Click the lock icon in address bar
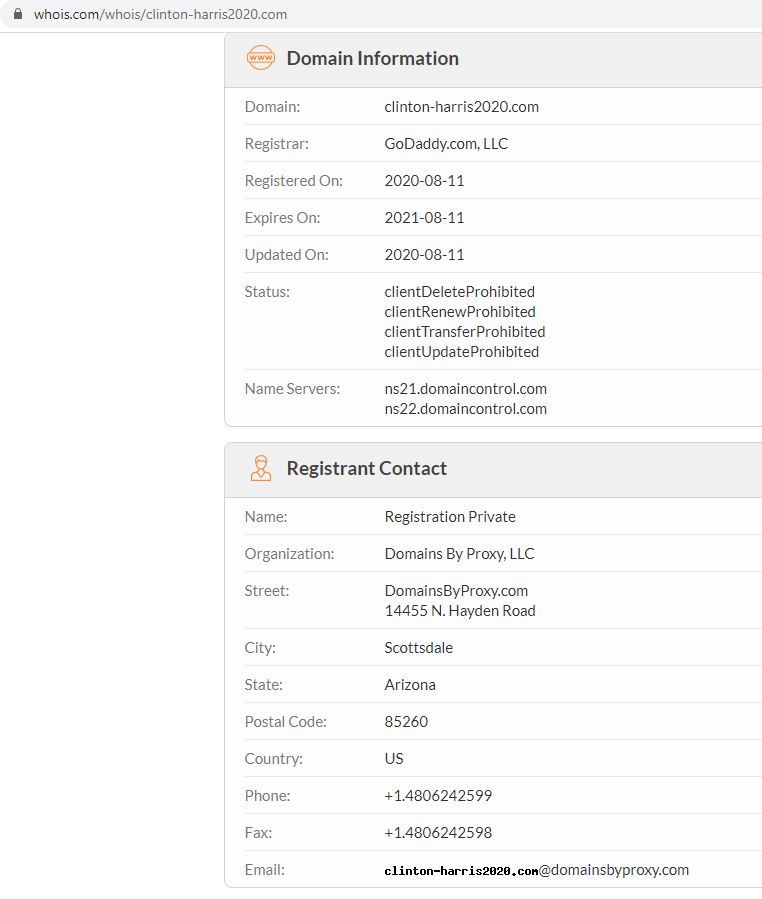This screenshot has width=762, height=899. 18,14
